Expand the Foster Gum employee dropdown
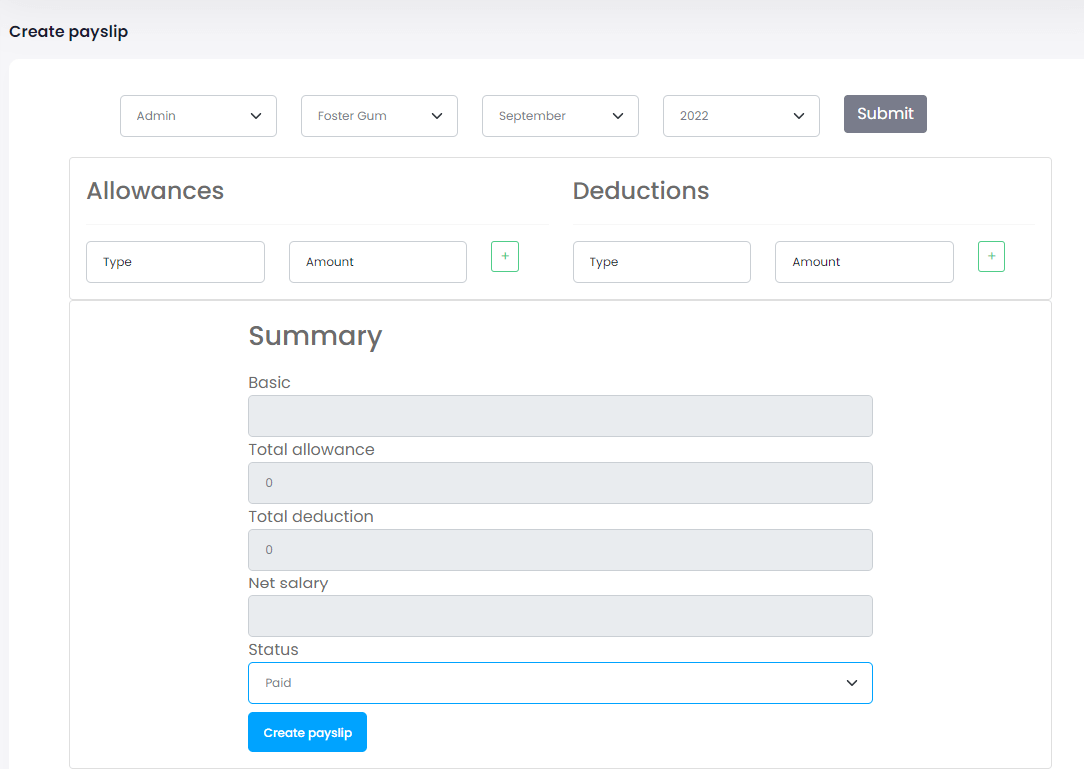The width and height of the screenshot is (1084, 769). tap(379, 116)
